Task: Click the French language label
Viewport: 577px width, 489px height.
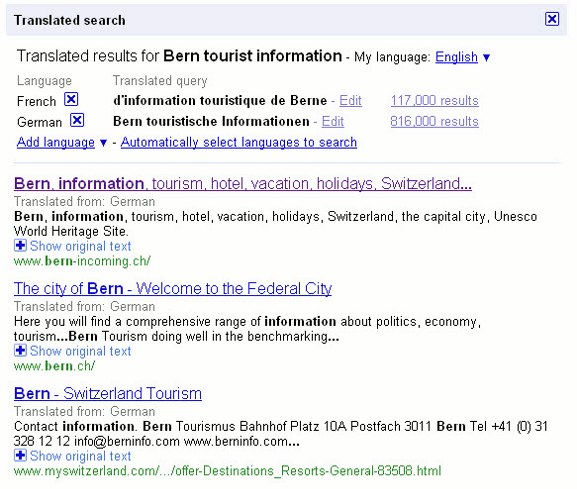Action: (36, 101)
